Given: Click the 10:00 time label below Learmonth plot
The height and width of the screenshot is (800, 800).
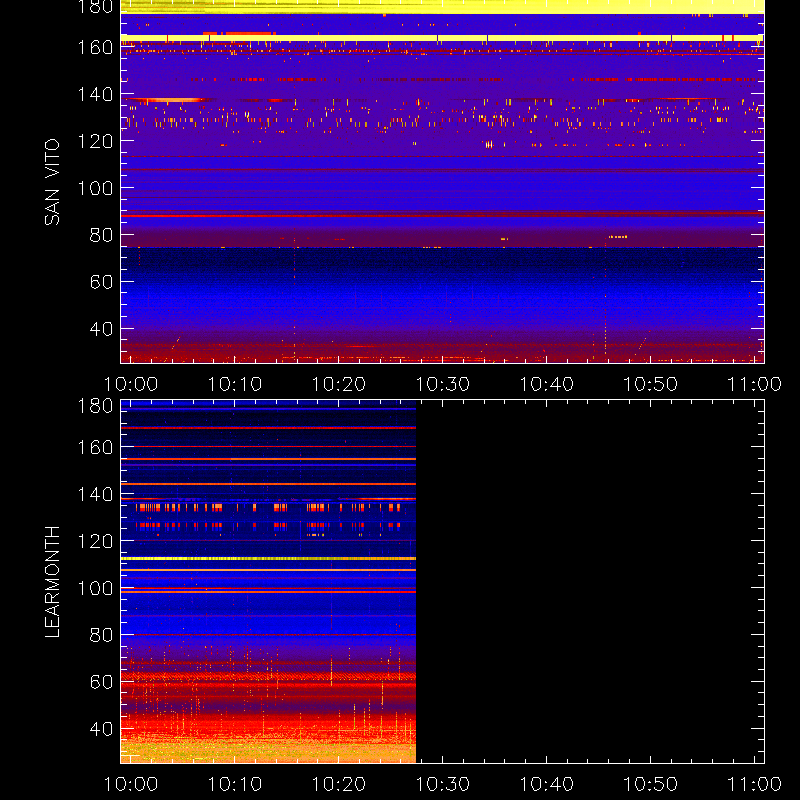Looking at the screenshot, I should point(131,784).
